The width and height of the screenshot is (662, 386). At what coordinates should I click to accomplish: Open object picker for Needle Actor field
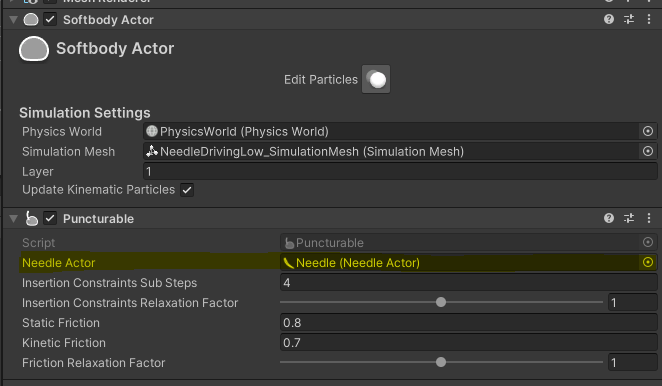pyautogui.click(x=648, y=262)
